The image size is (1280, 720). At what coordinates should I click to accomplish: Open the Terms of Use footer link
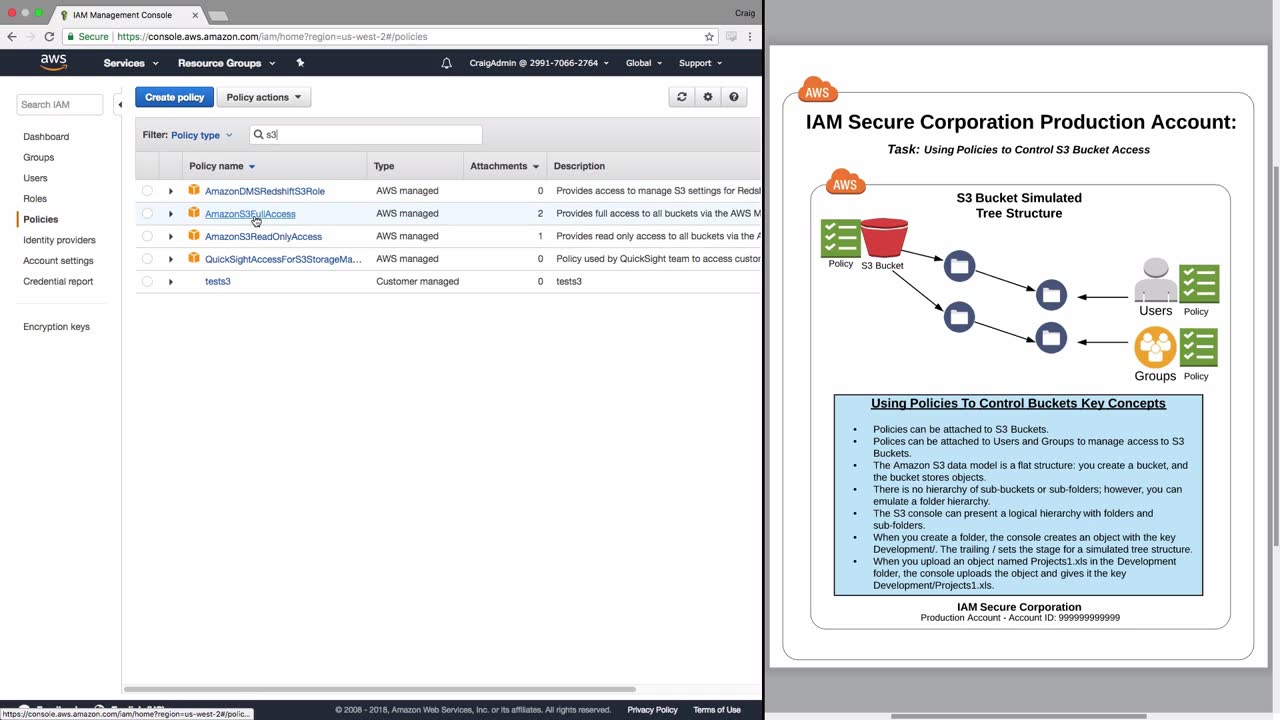click(717, 710)
